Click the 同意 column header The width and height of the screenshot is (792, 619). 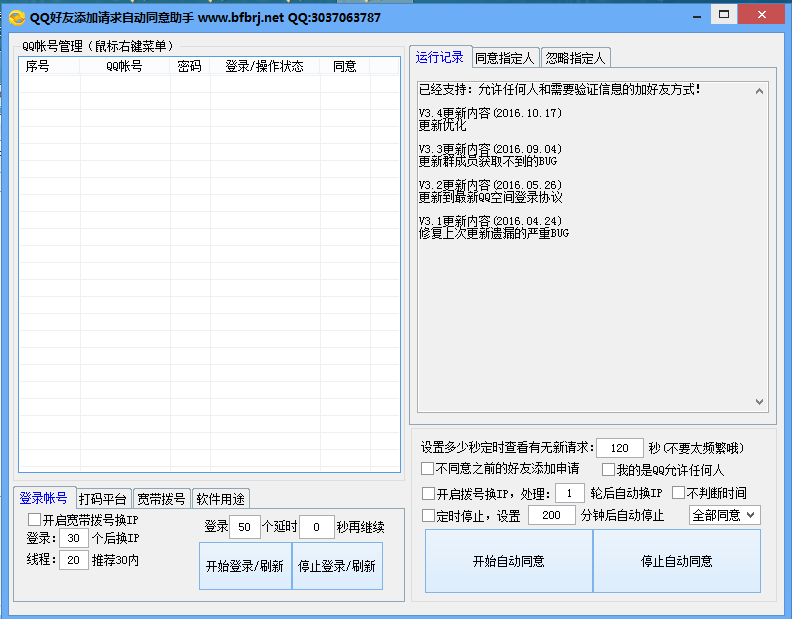tap(345, 66)
